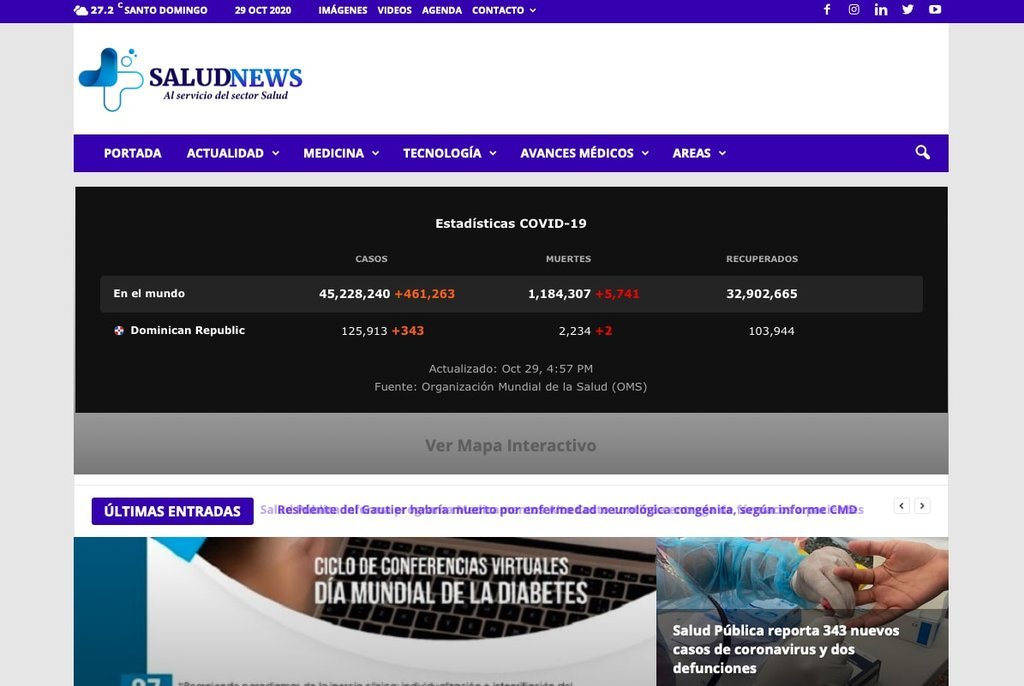1024x686 pixels.
Task: Open the LinkedIn icon
Action: click(881, 10)
